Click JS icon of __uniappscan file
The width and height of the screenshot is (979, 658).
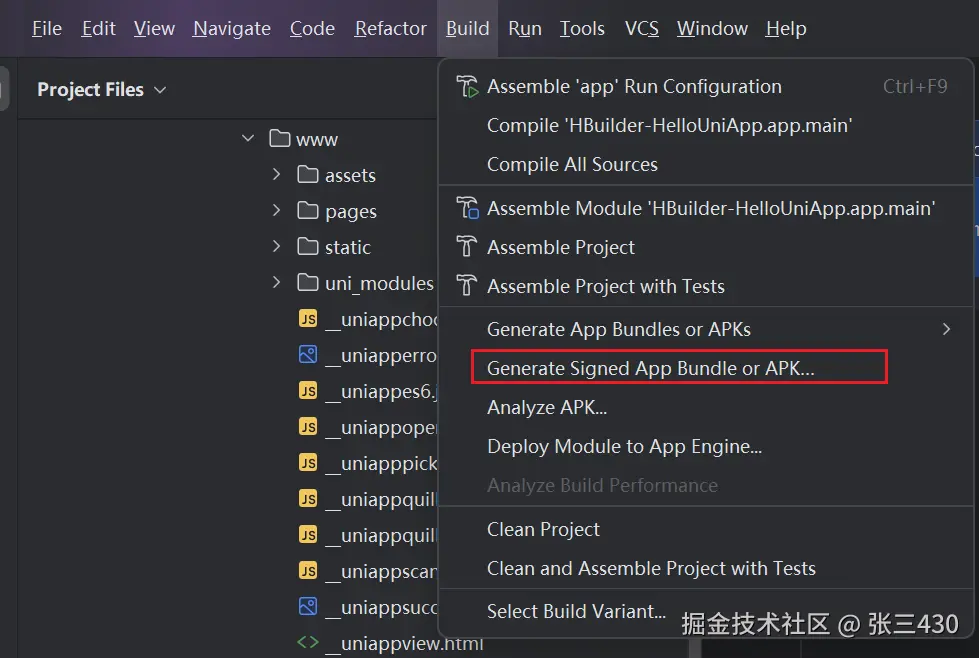(x=308, y=571)
